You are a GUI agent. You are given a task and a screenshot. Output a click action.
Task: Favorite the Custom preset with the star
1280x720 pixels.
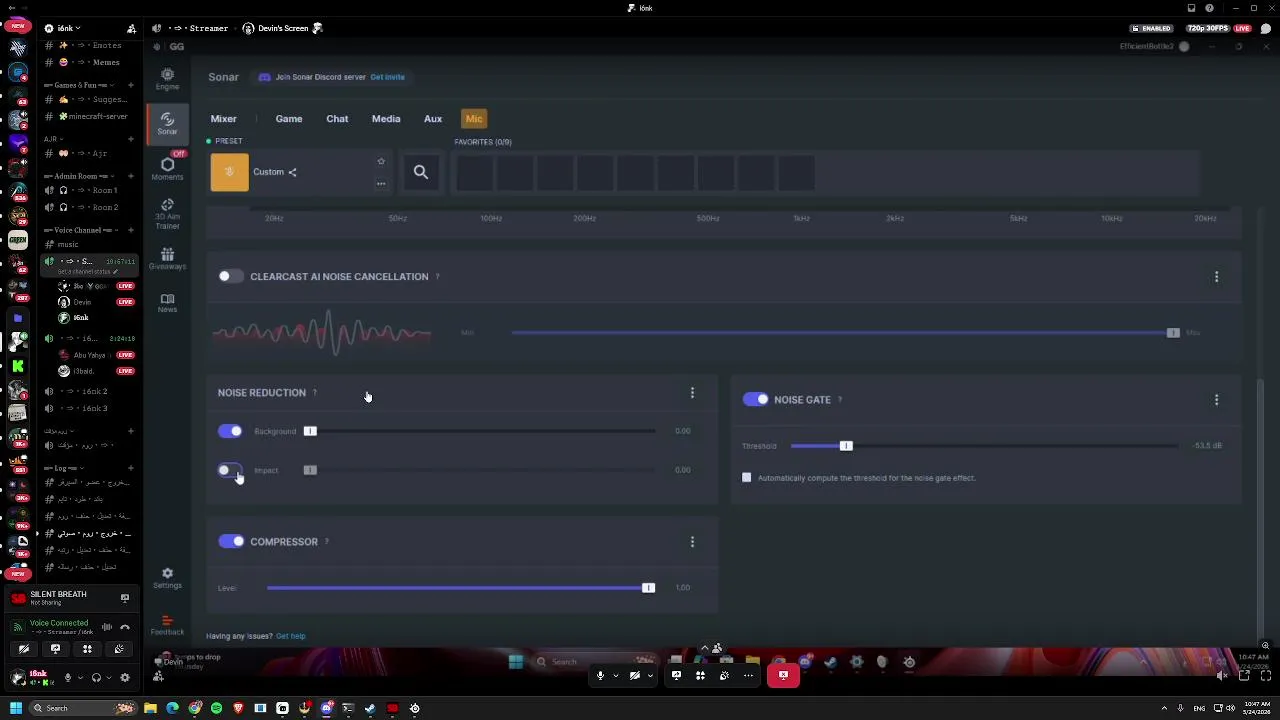point(381,161)
